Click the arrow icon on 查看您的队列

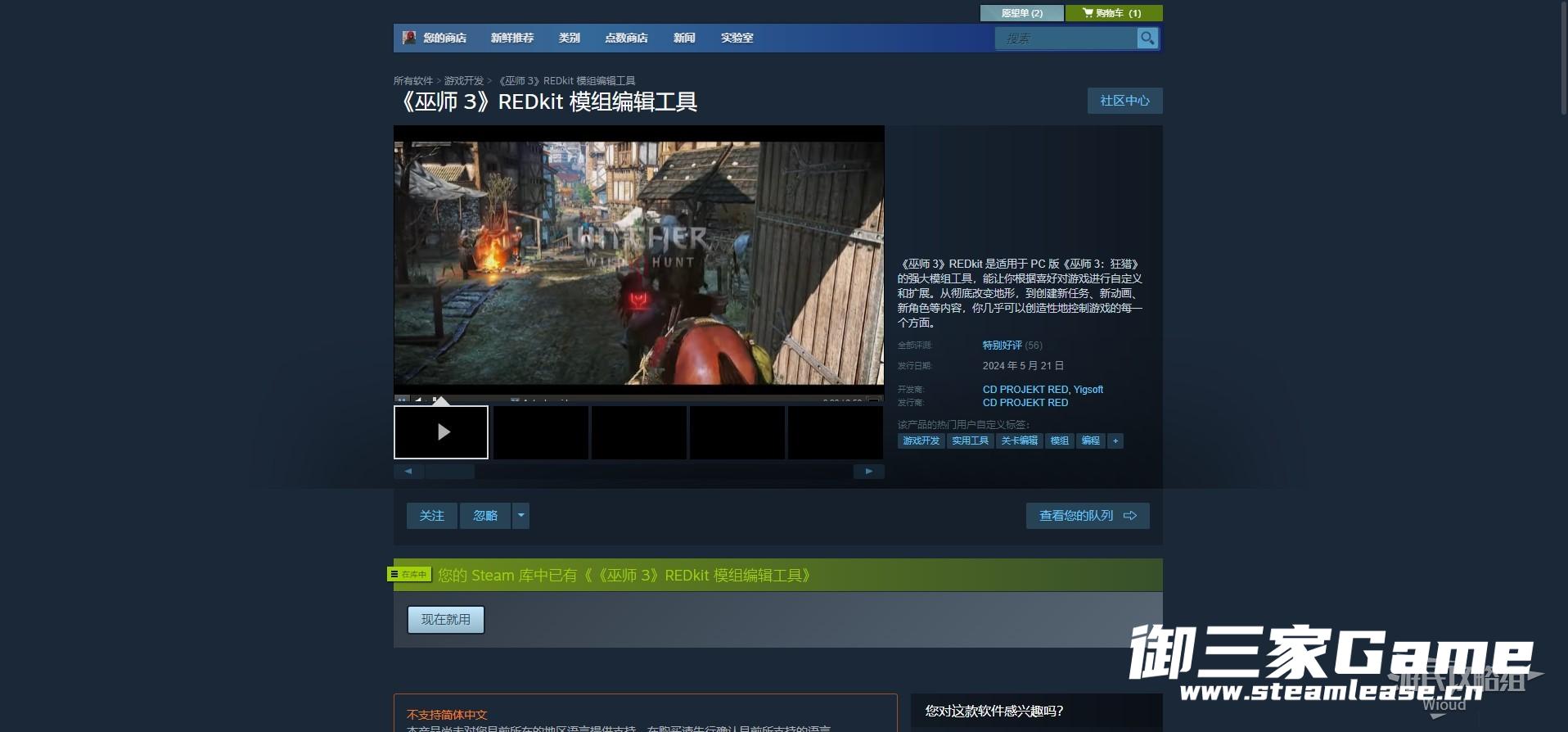pos(1130,516)
